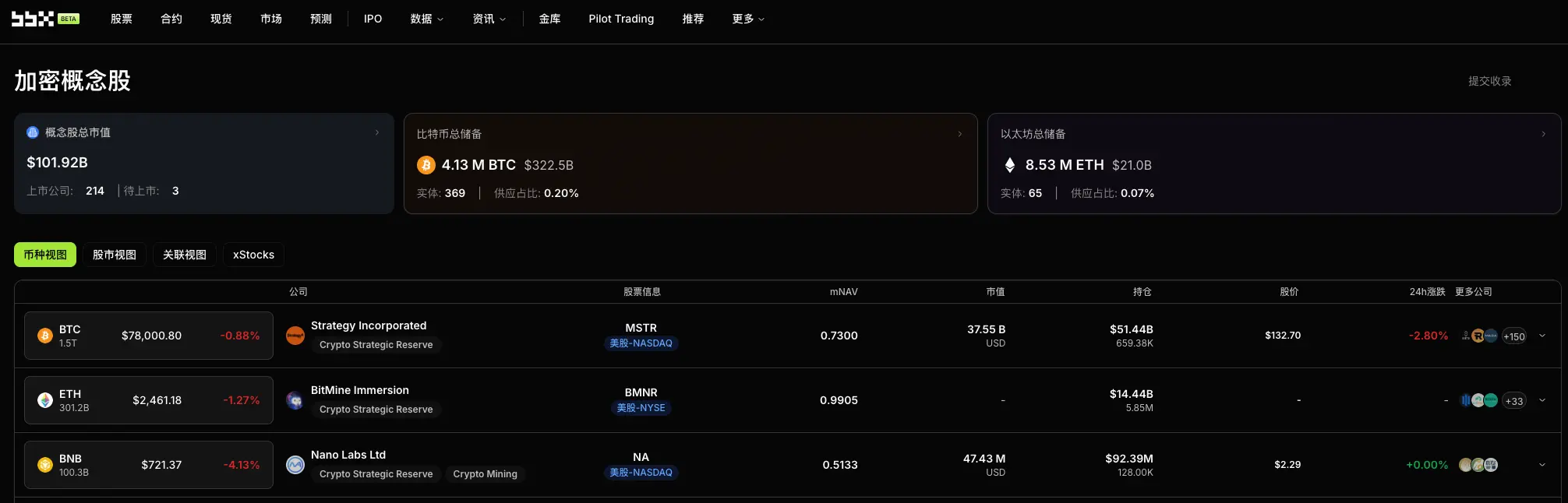This screenshot has width=1568, height=503.
Task: Open 以太坊总储备 card arrow
Action: tap(1544, 134)
